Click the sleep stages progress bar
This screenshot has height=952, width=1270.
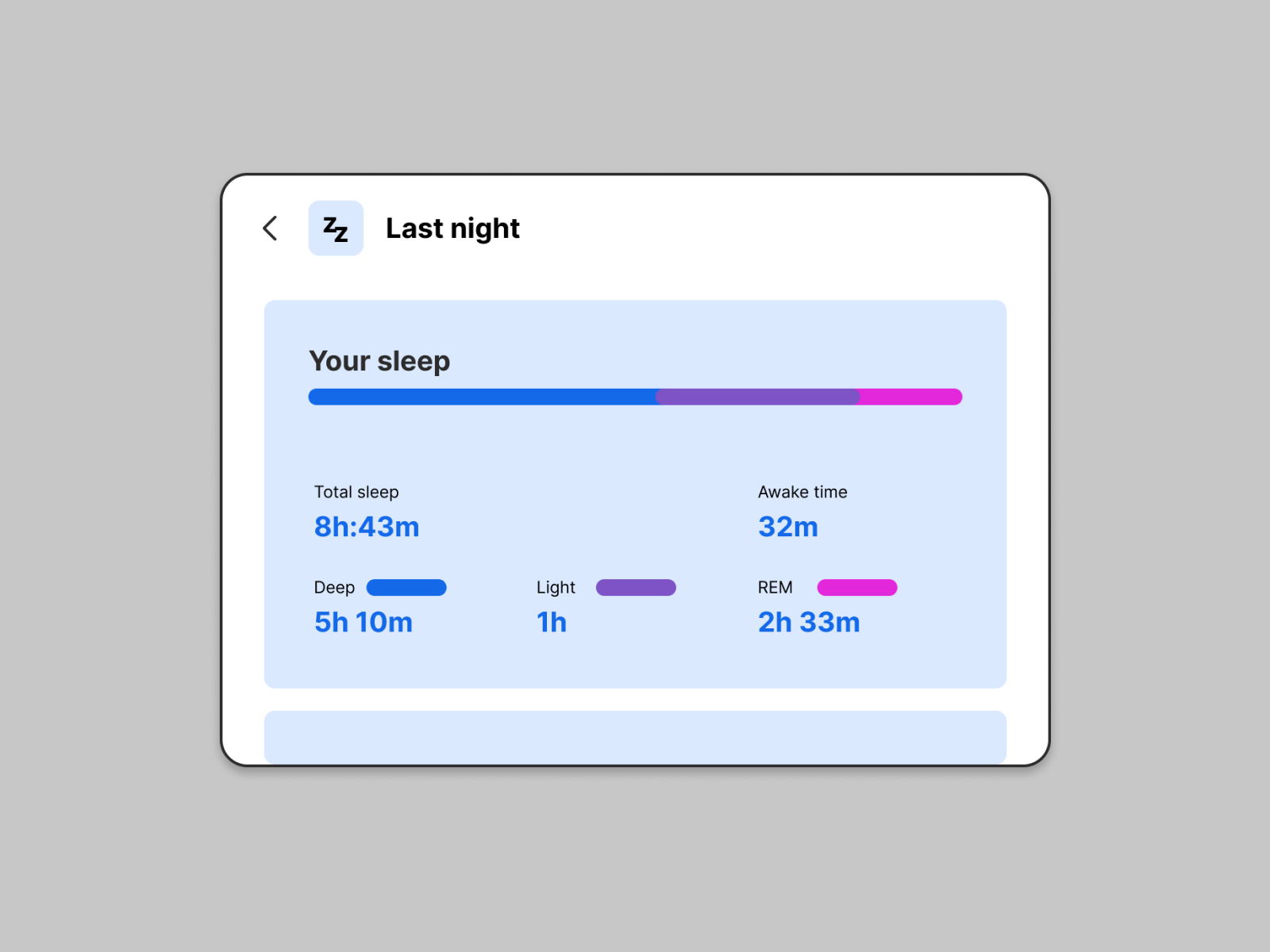(x=635, y=397)
